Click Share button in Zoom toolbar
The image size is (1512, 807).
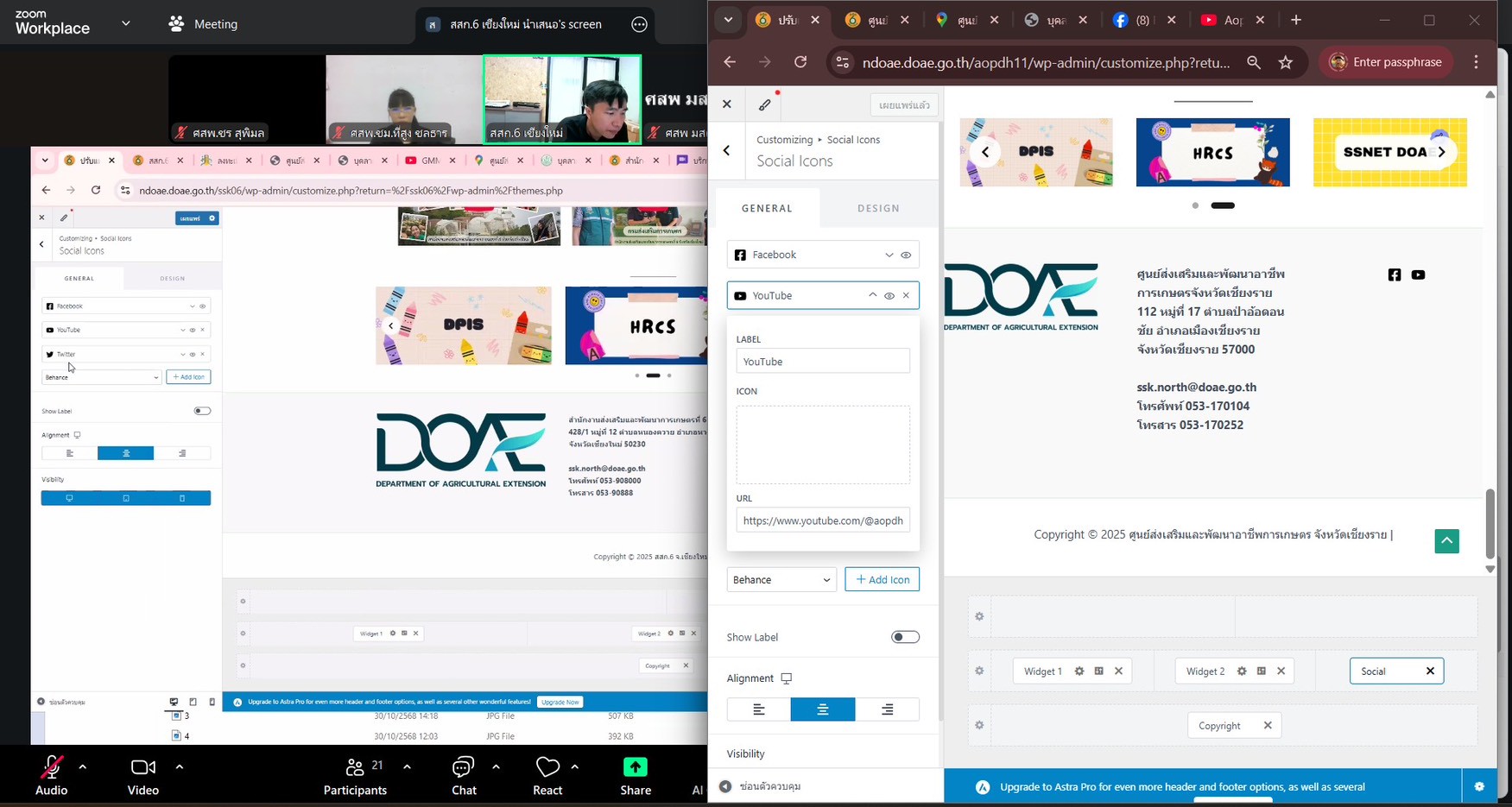pos(635,776)
